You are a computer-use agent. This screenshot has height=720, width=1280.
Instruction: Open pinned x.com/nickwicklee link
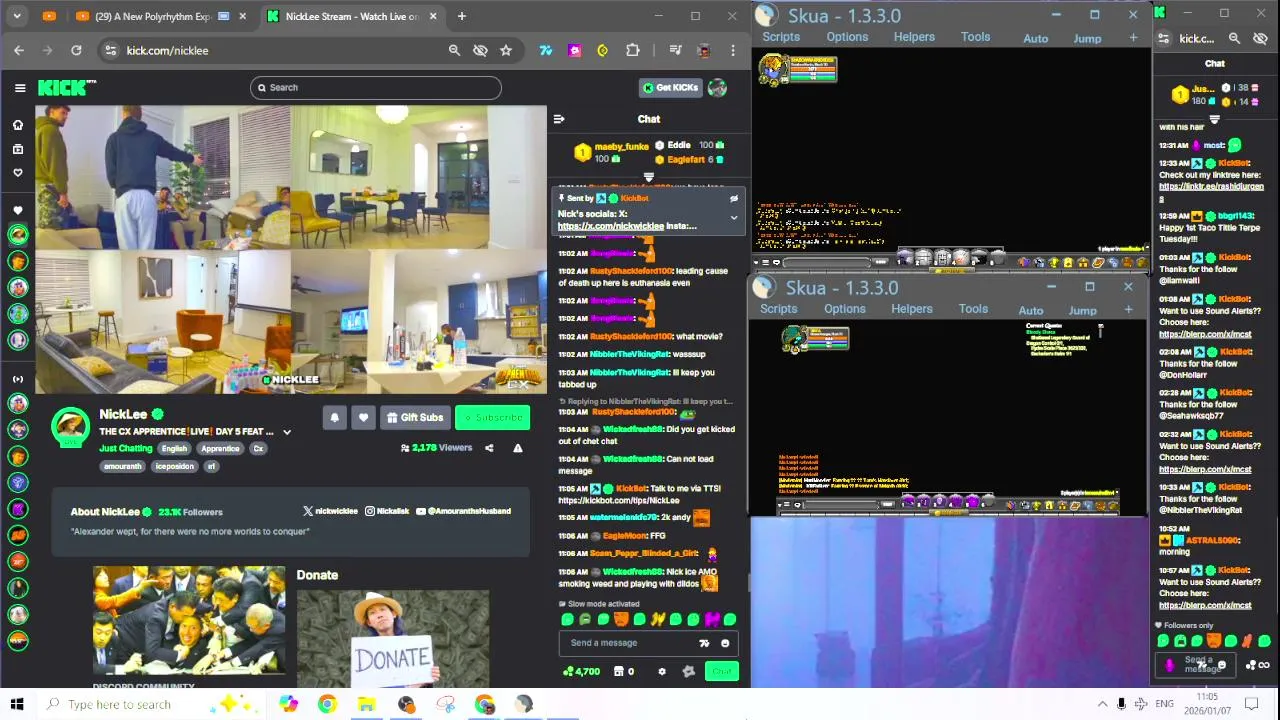611,226
